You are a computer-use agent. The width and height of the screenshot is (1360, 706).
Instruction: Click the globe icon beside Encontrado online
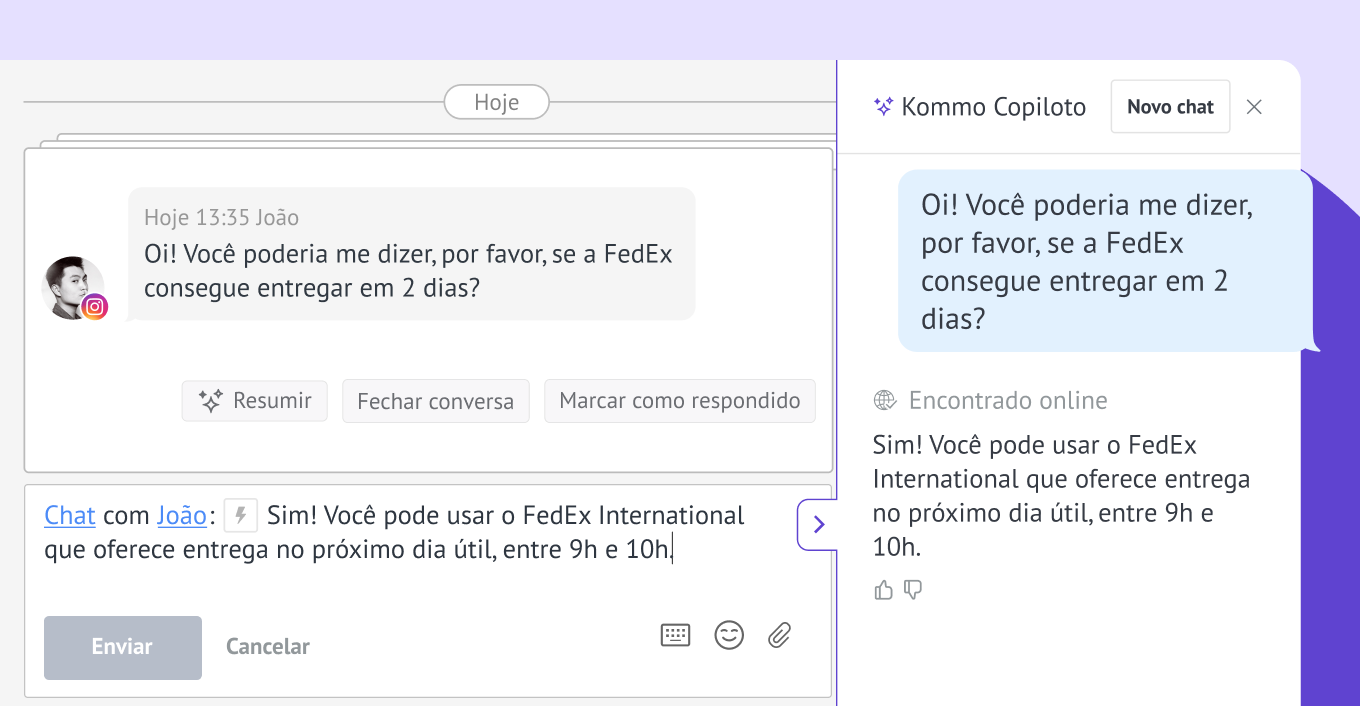[885, 401]
